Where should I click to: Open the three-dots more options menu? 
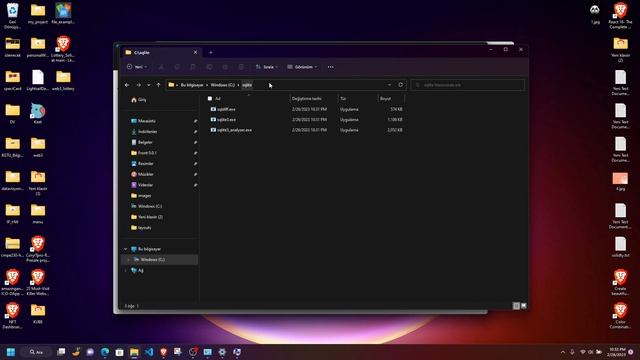(331, 67)
